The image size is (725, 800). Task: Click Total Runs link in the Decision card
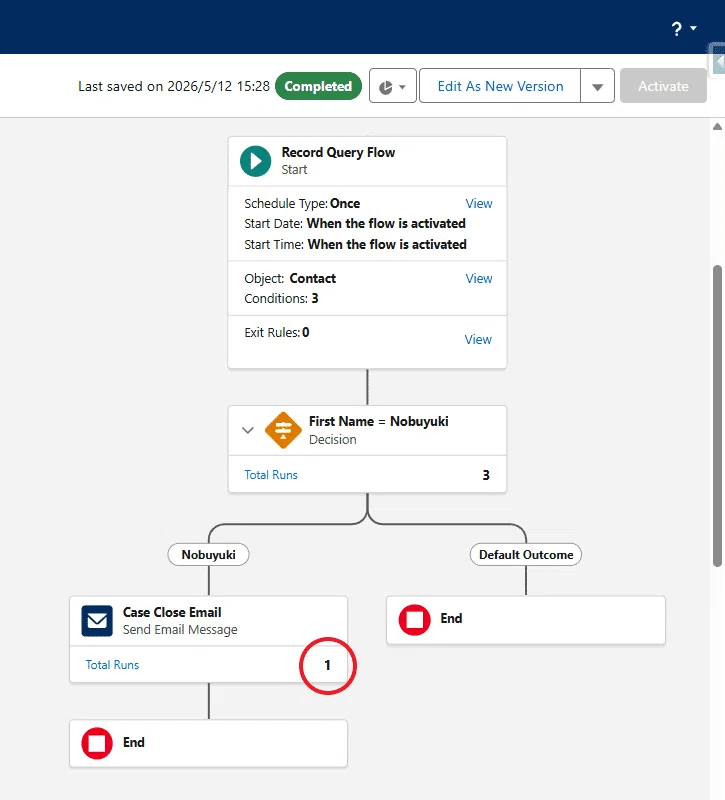point(271,475)
